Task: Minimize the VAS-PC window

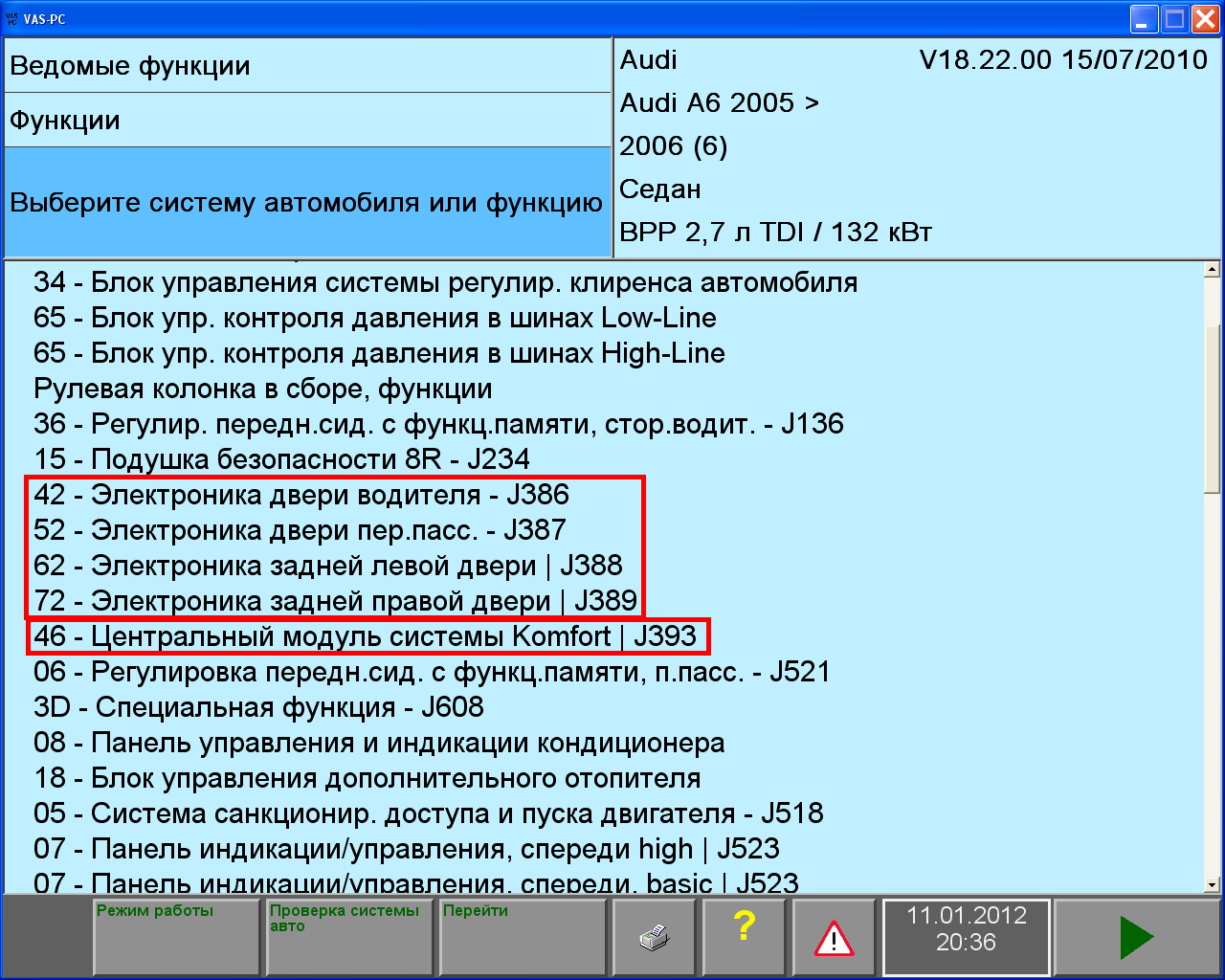Action: coord(1144,18)
